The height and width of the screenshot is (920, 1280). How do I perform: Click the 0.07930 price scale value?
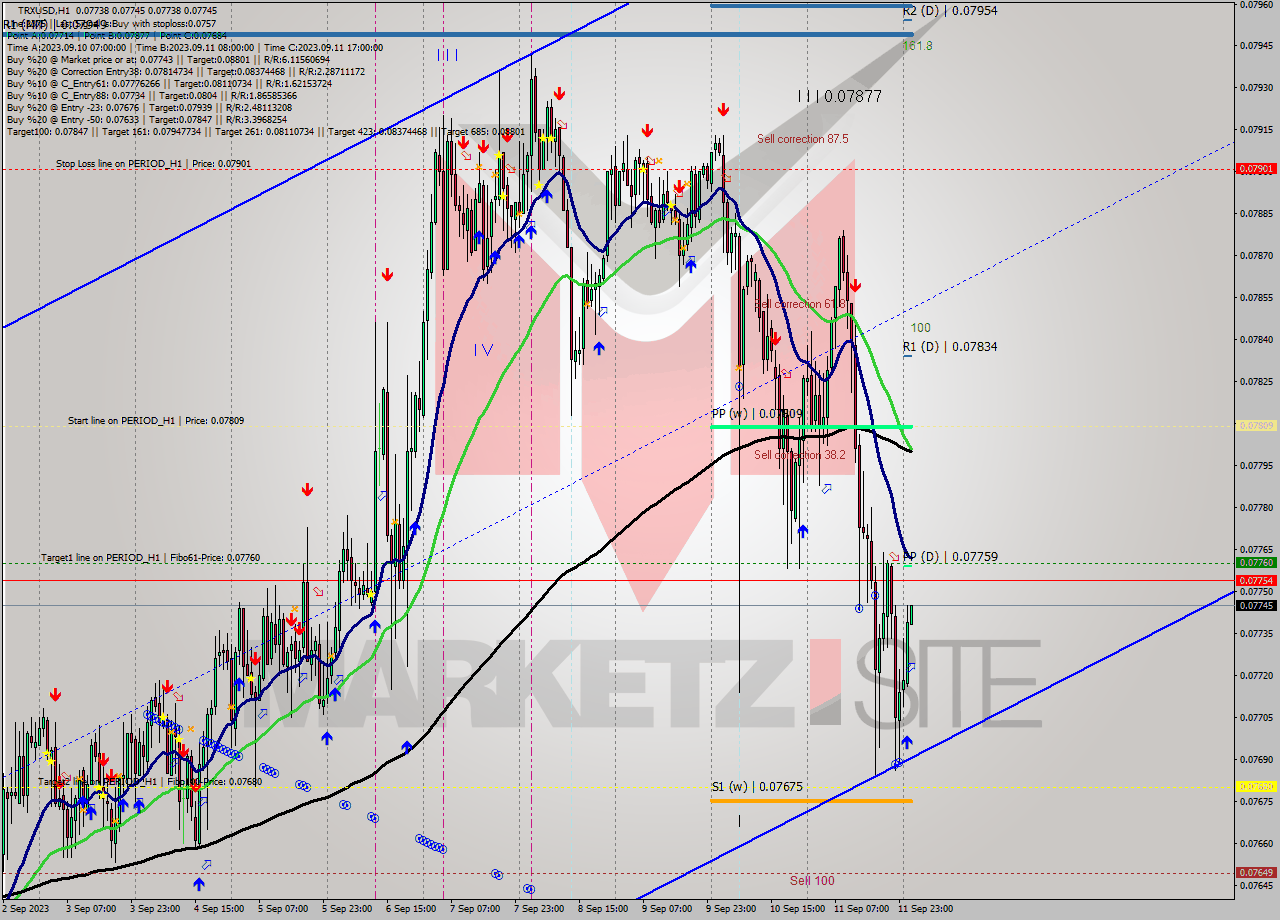[1256, 87]
